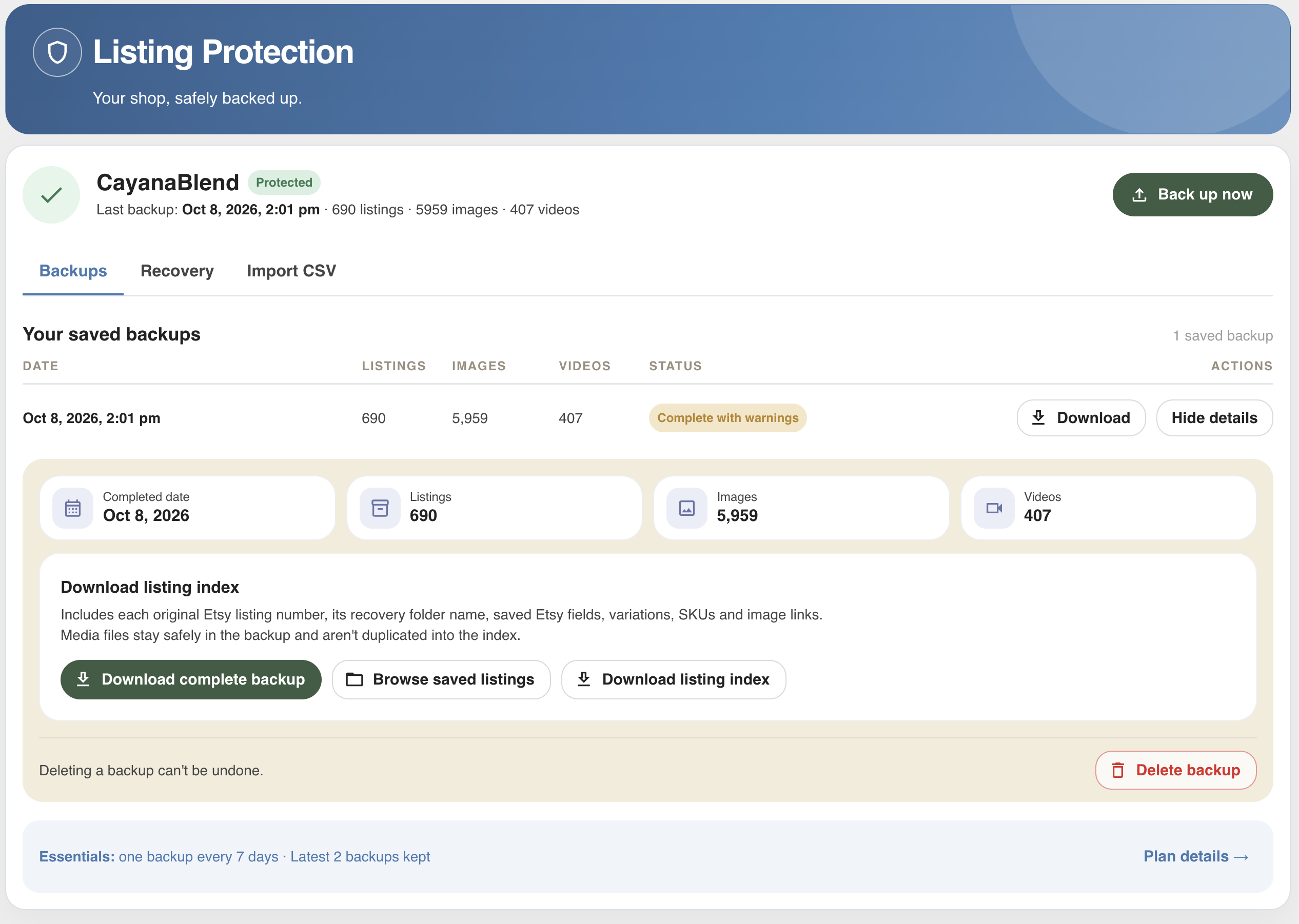Viewport: 1299px width, 924px height.
Task: Click the Complete with warnings status badge
Action: 727,418
